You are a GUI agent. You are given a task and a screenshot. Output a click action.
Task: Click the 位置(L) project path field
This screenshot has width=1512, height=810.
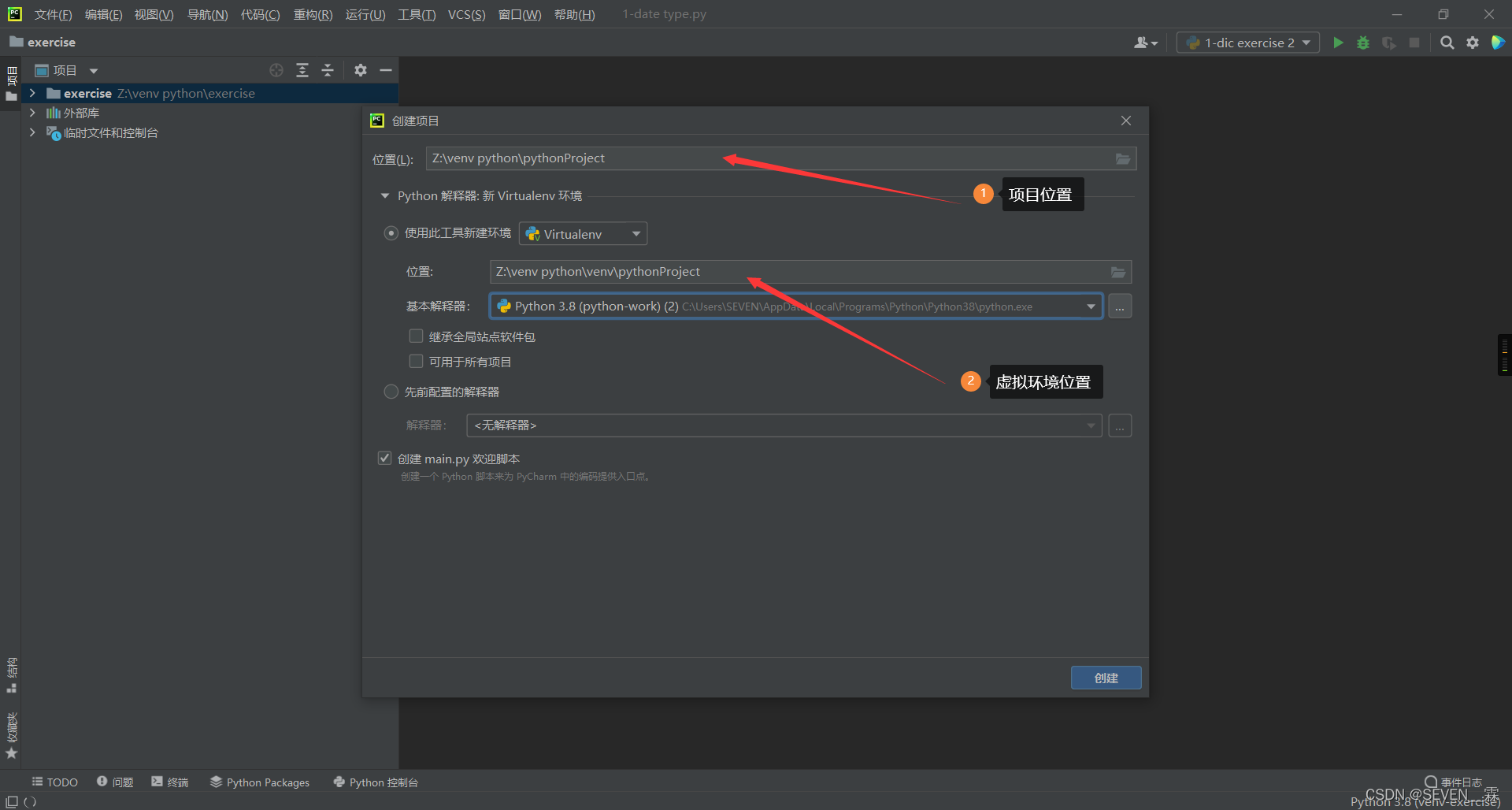[x=781, y=158]
